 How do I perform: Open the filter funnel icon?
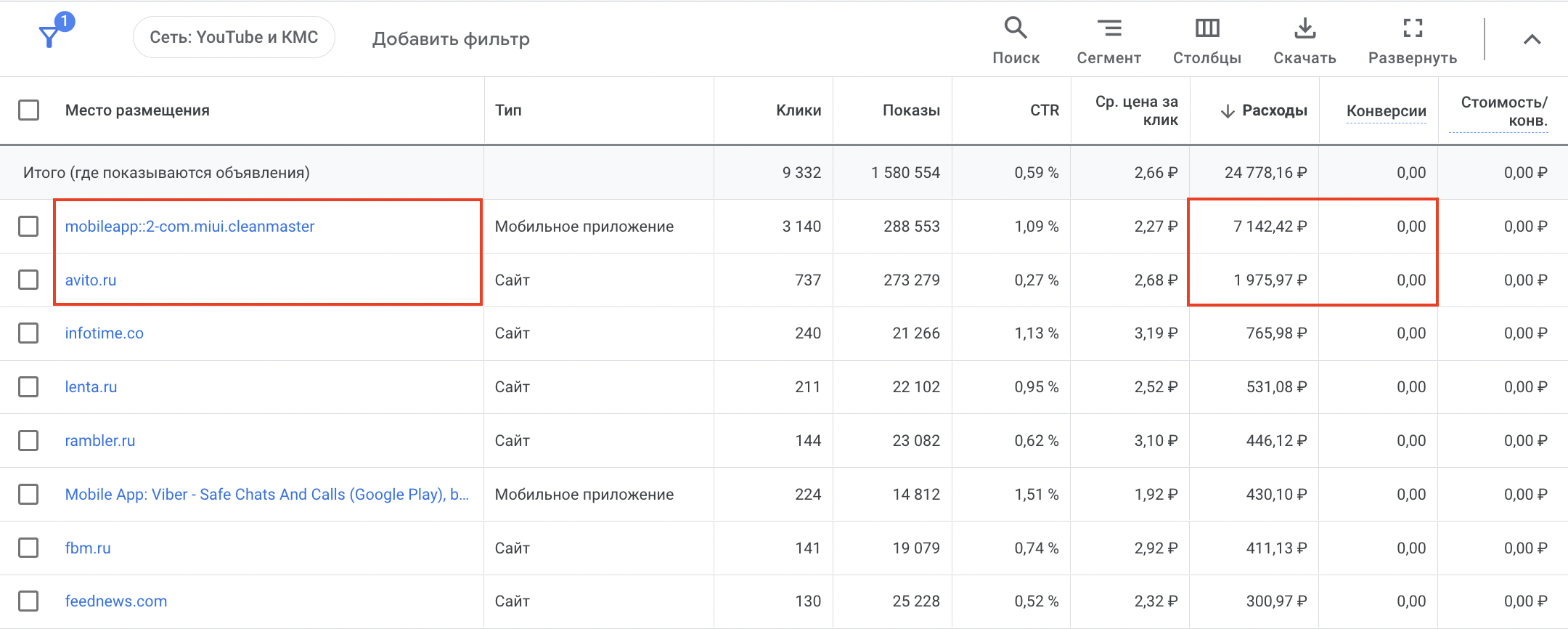[49, 36]
